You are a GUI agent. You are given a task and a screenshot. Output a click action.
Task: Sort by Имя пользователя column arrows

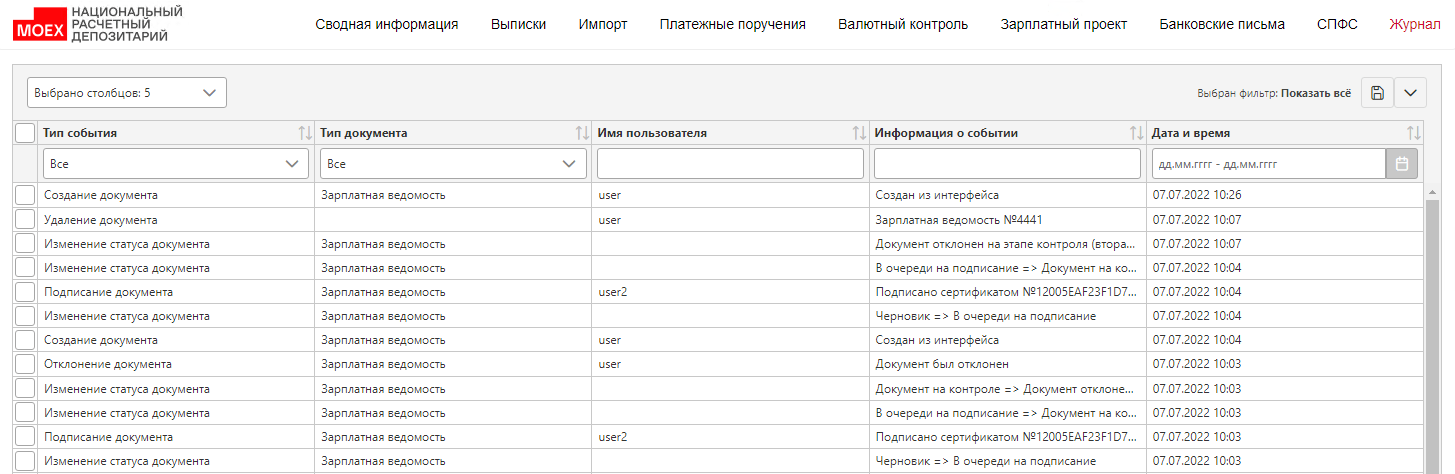tap(859, 133)
